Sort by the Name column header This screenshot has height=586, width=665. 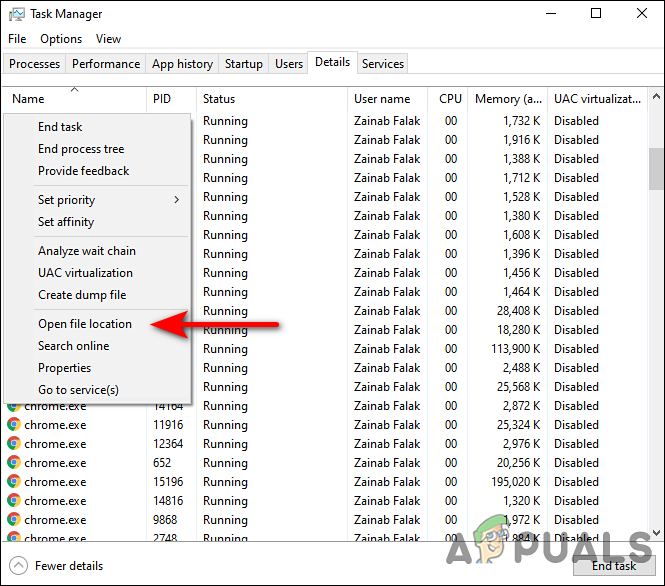pyautogui.click(x=75, y=99)
